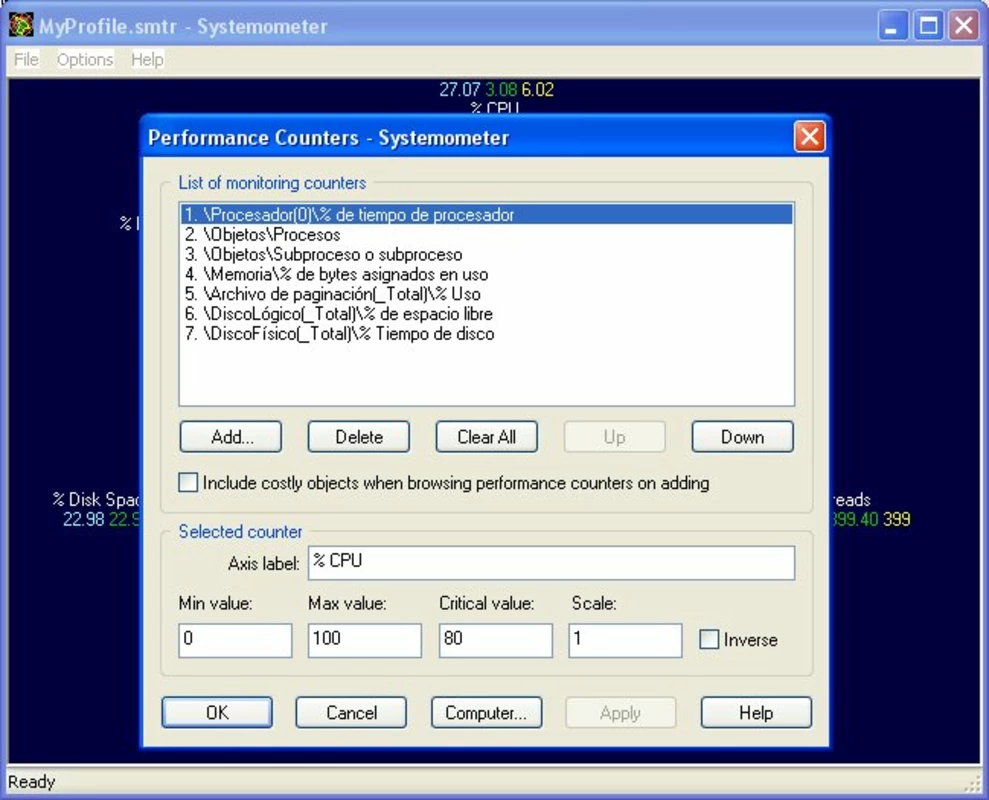Click the yellow 6.02 value in main window
The image size is (989, 800).
(x=537, y=90)
